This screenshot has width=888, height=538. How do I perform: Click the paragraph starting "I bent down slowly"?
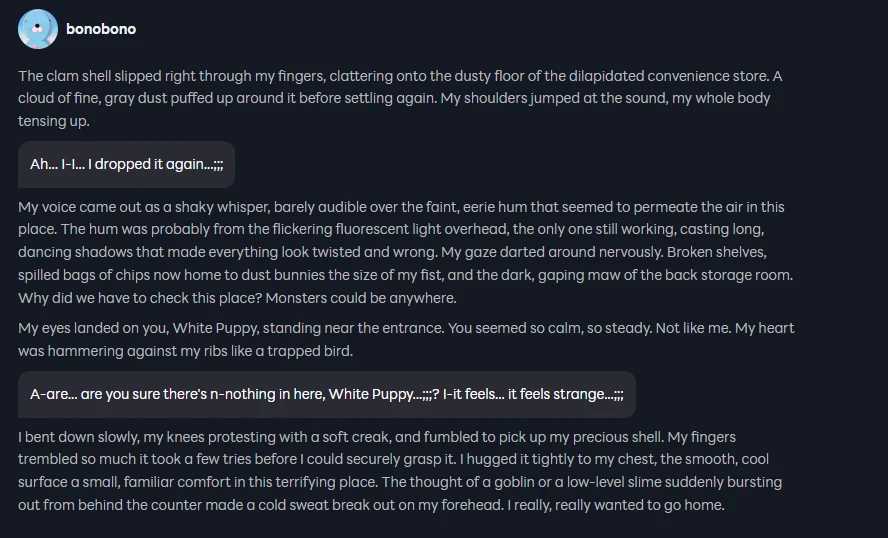pos(400,471)
